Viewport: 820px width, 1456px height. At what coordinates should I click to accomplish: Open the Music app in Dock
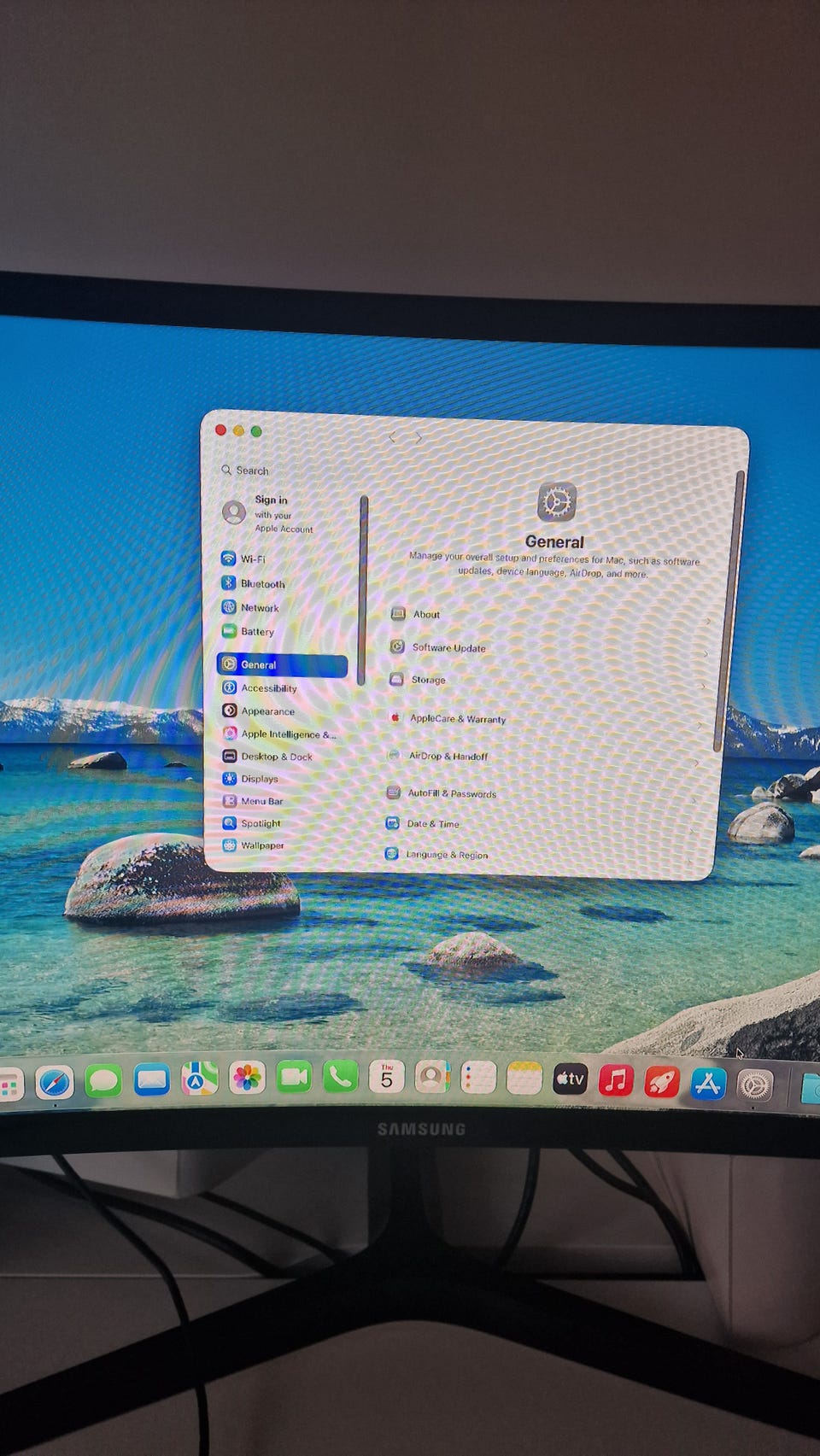coord(616,1080)
